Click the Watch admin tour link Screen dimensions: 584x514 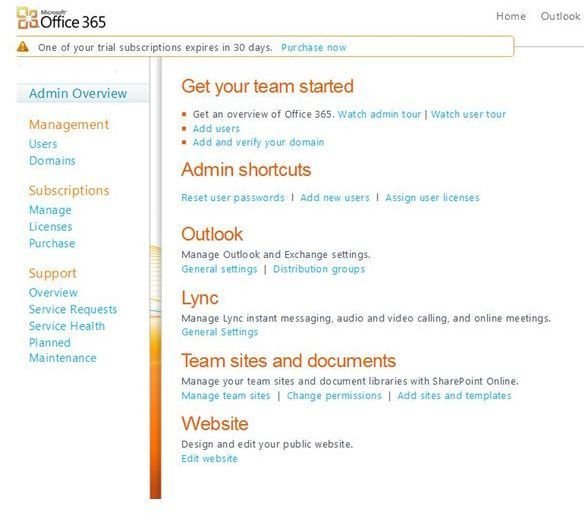379,114
